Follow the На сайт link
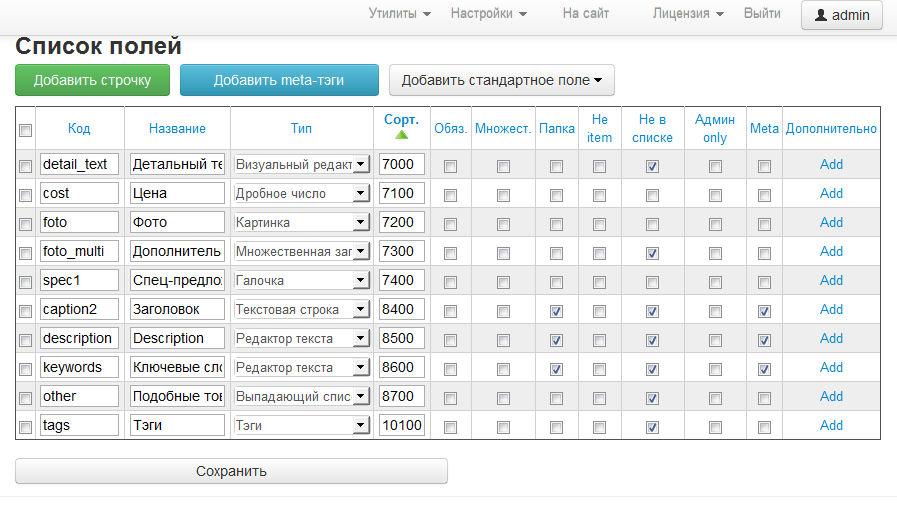The height and width of the screenshot is (519, 897). pos(586,14)
